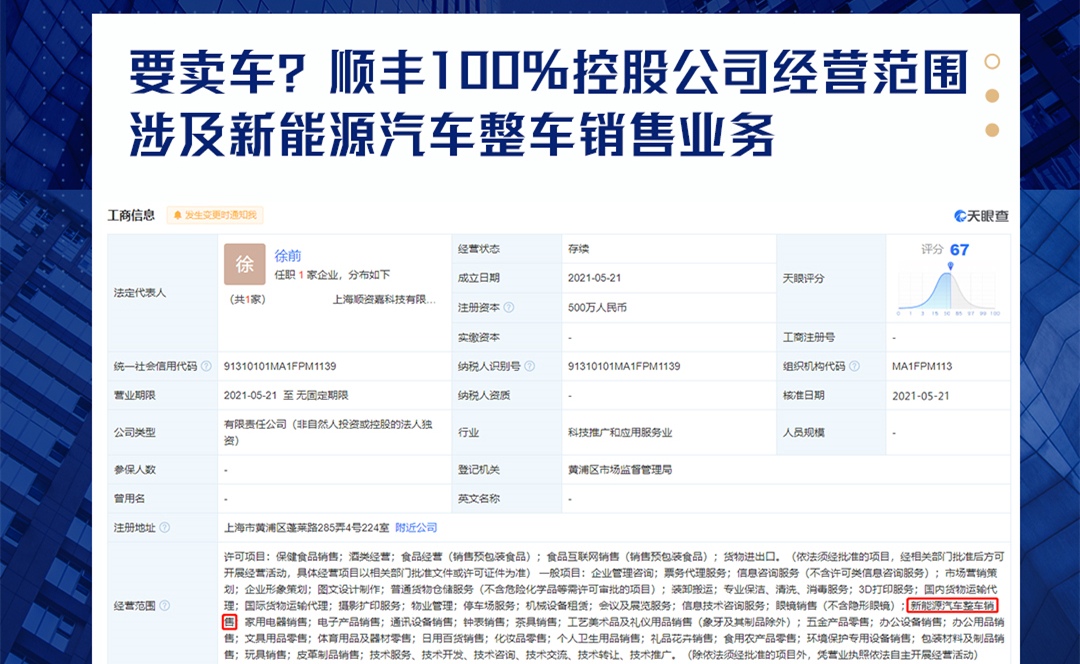Image resolution: width=1080 pixels, height=664 pixels.
Task: Open legal representative 徐前 profile link
Action: tap(288, 256)
